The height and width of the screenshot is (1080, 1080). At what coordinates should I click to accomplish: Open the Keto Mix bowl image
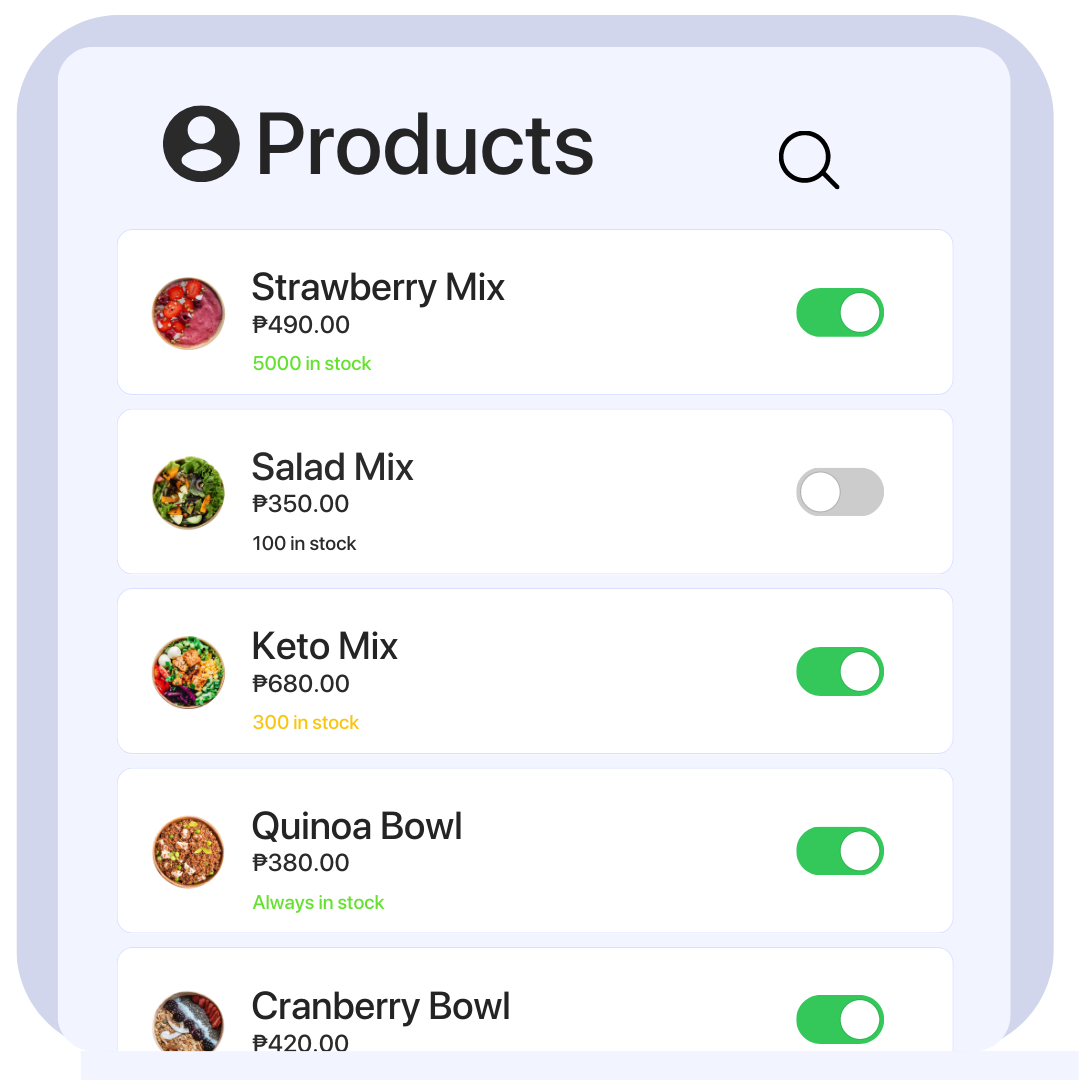188,672
